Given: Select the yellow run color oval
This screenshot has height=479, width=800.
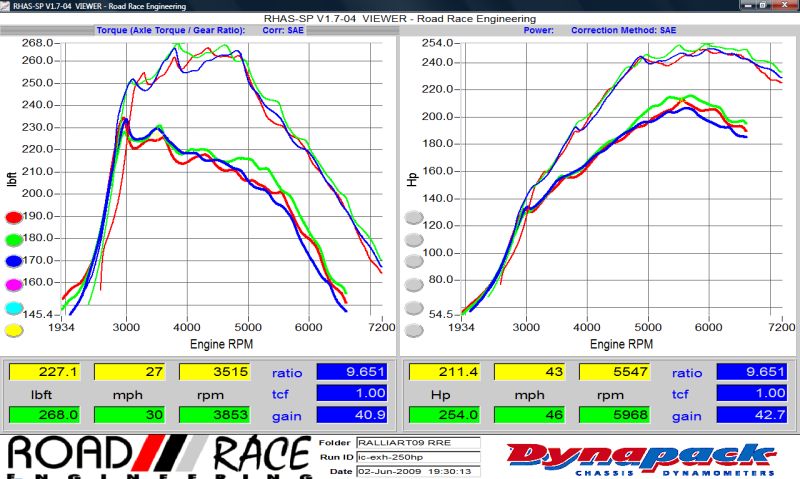Looking at the screenshot, I should point(15,330).
